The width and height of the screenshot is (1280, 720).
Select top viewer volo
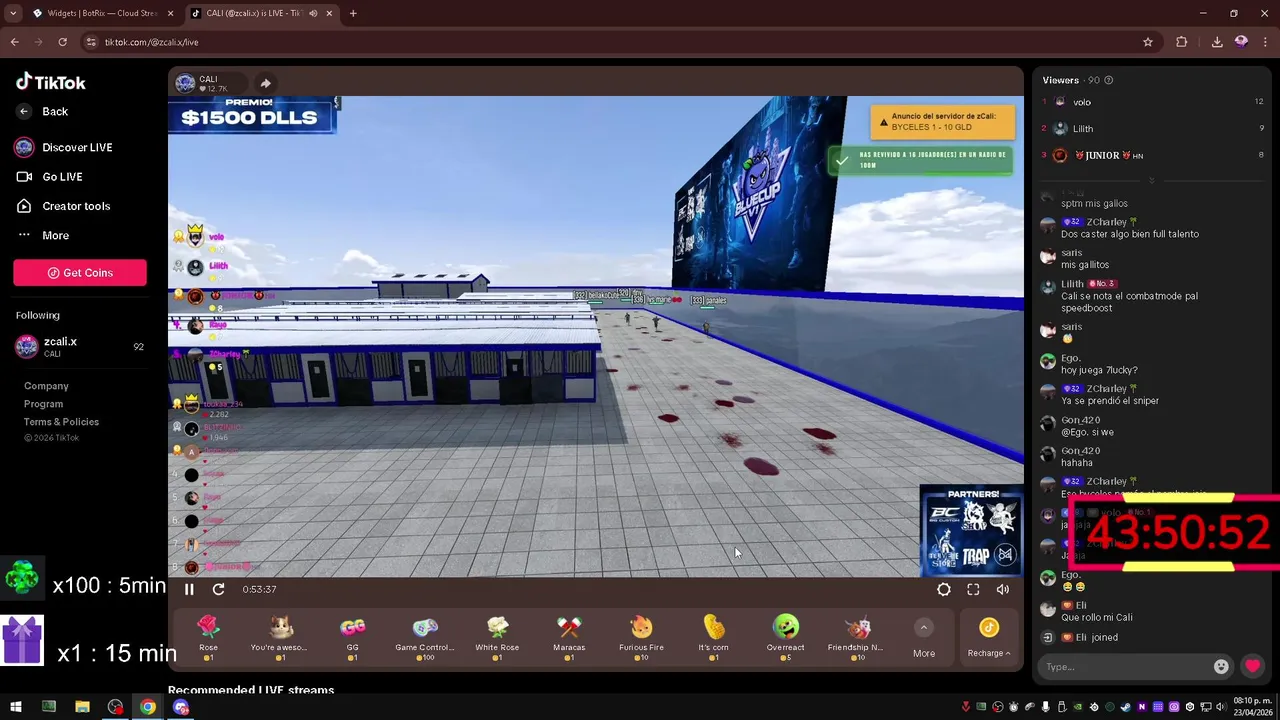pos(1152,102)
